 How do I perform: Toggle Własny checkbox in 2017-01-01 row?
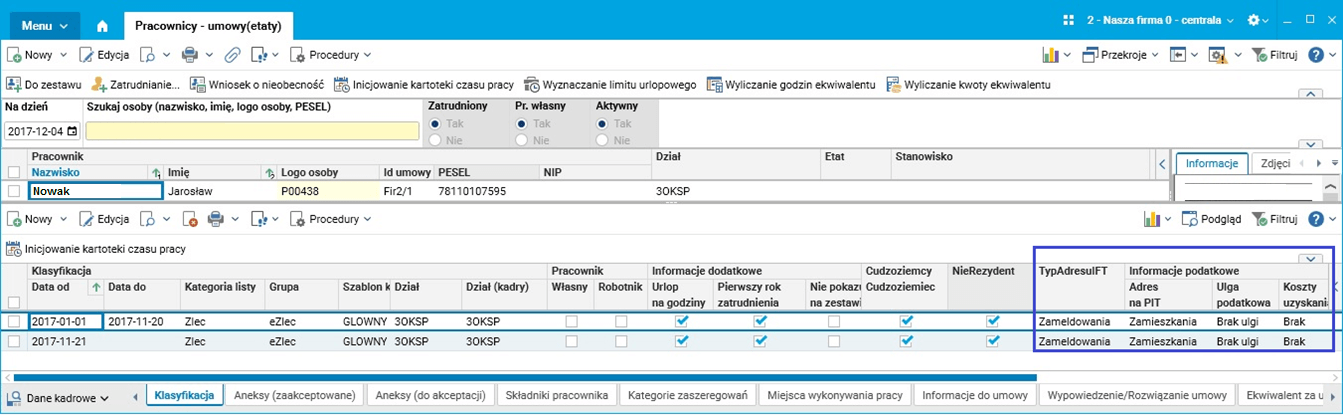(x=571, y=322)
